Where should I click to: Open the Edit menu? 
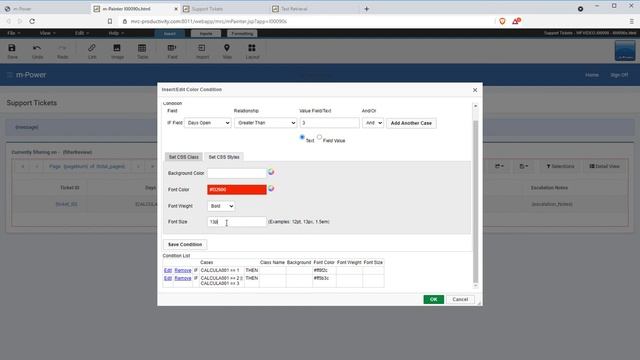point(82,33)
